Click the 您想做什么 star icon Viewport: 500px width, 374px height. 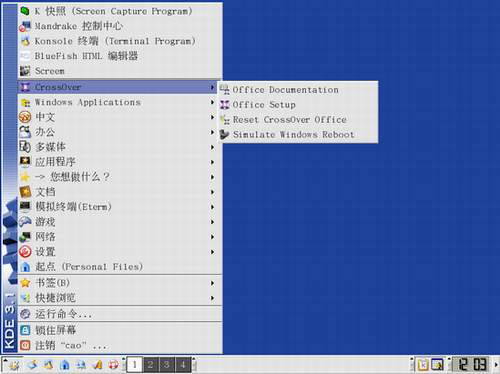click(25, 177)
